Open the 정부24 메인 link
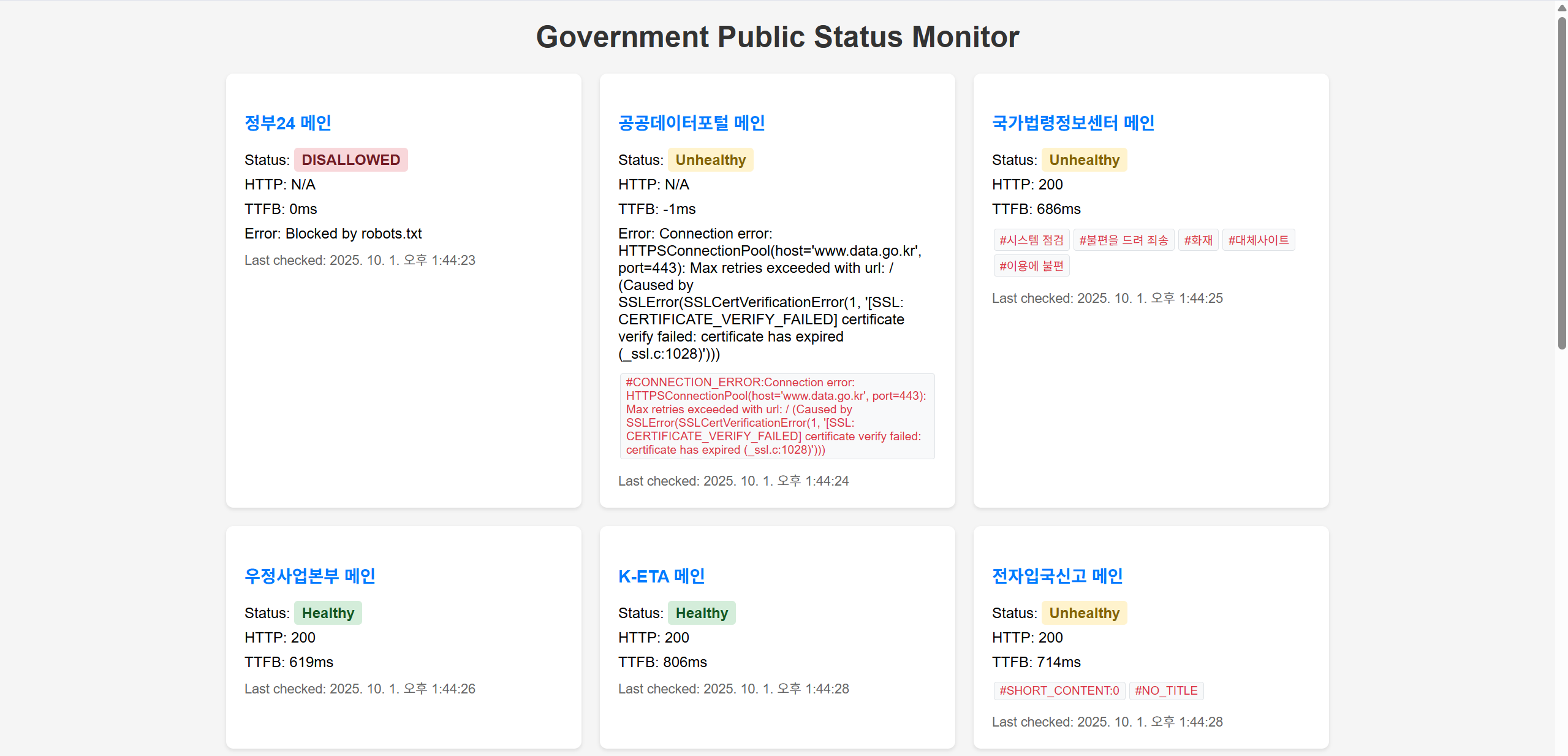The height and width of the screenshot is (756, 1568). click(287, 123)
